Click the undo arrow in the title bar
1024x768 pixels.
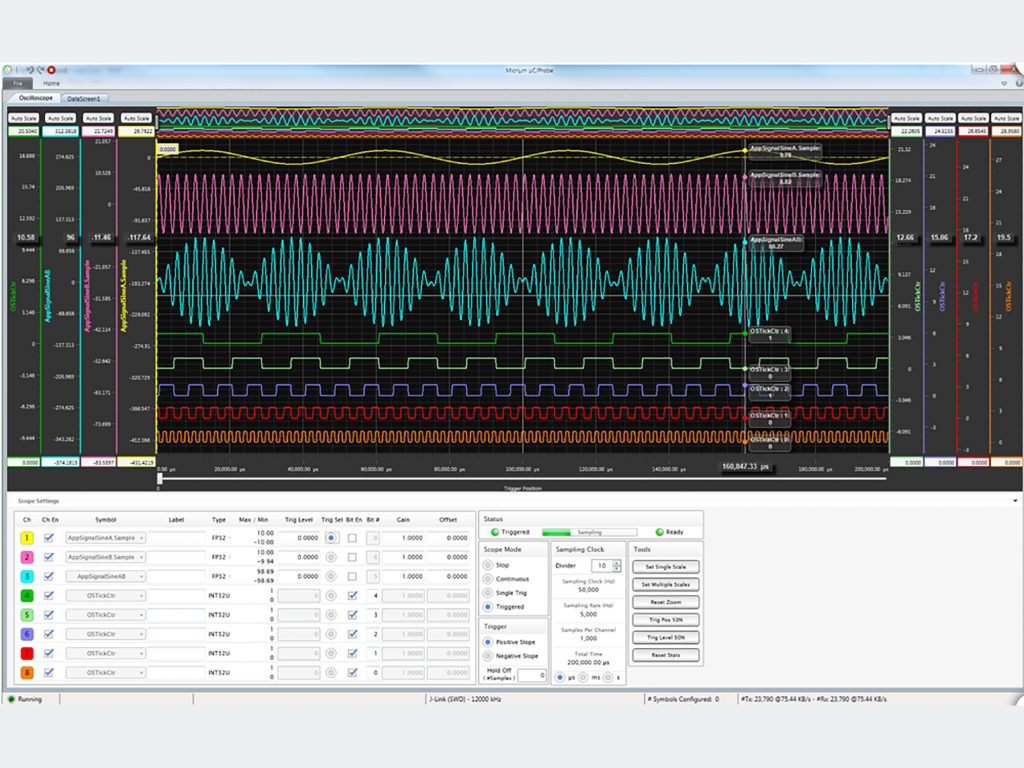(x=29, y=70)
